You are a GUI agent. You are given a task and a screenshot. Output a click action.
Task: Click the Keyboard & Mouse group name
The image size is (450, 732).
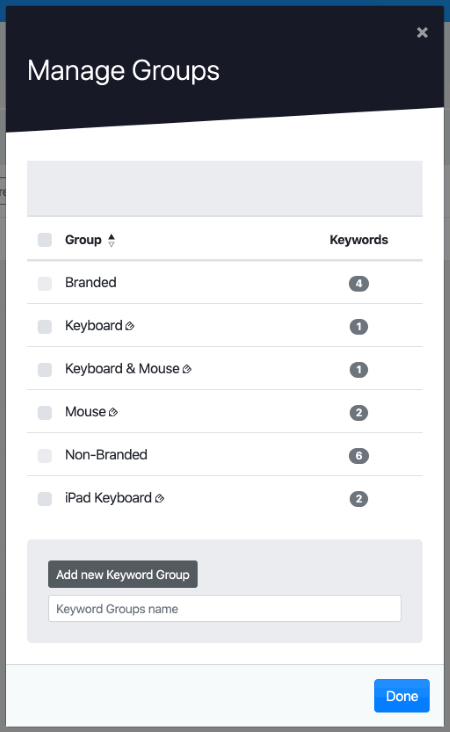pos(122,369)
